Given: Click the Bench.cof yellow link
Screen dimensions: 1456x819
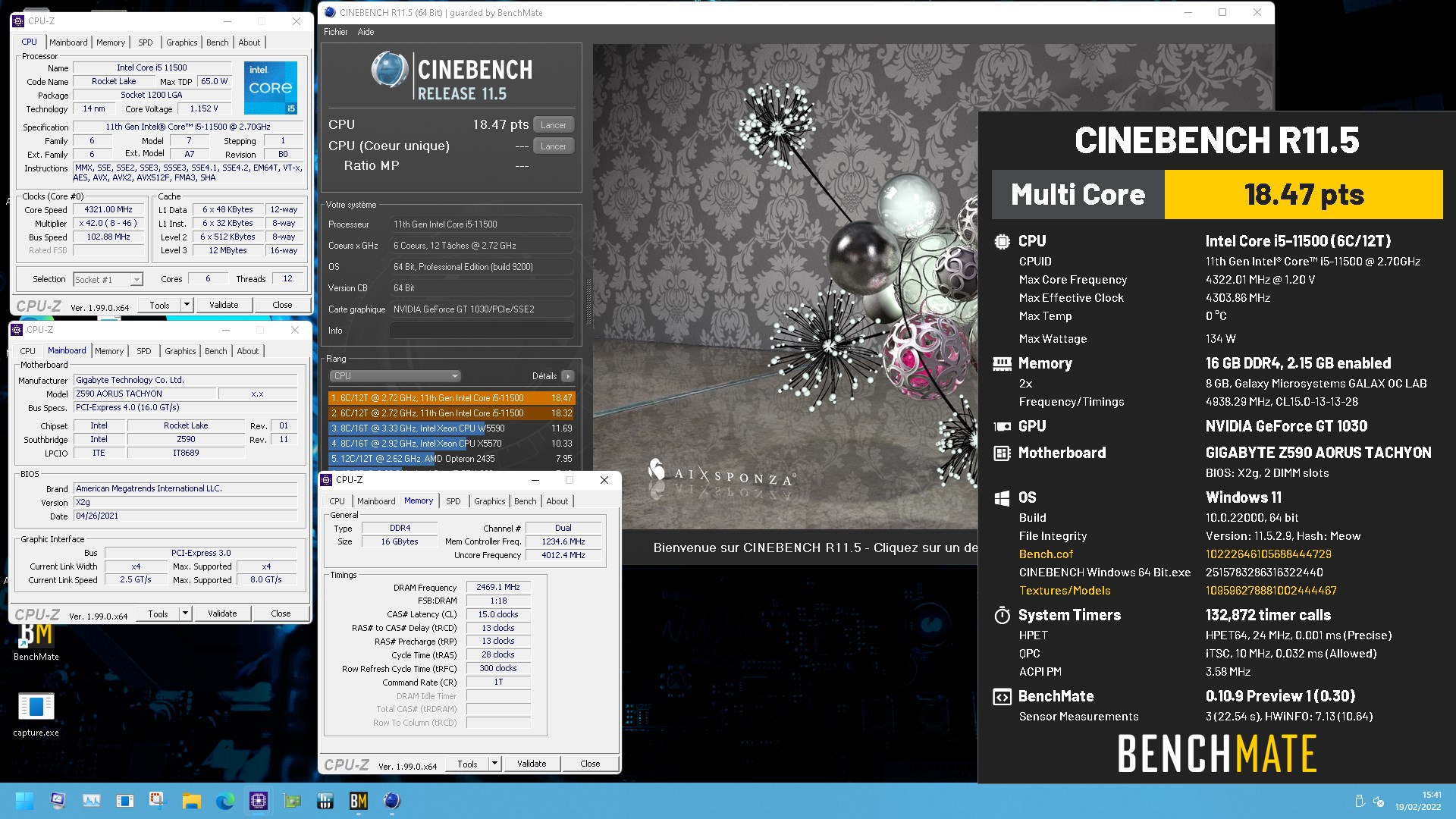Looking at the screenshot, I should point(1046,554).
